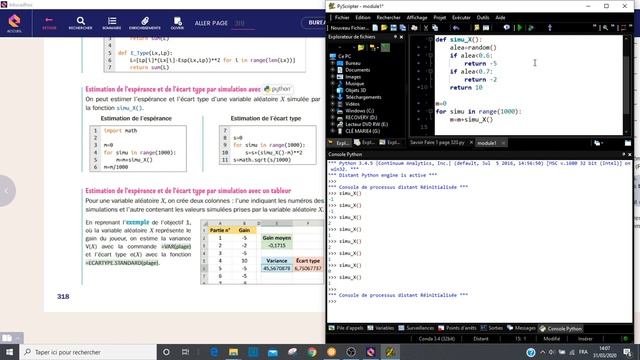Click the copy icon in PyScripter toolbar
This screenshot has height=360, width=640.
(x=435, y=28)
